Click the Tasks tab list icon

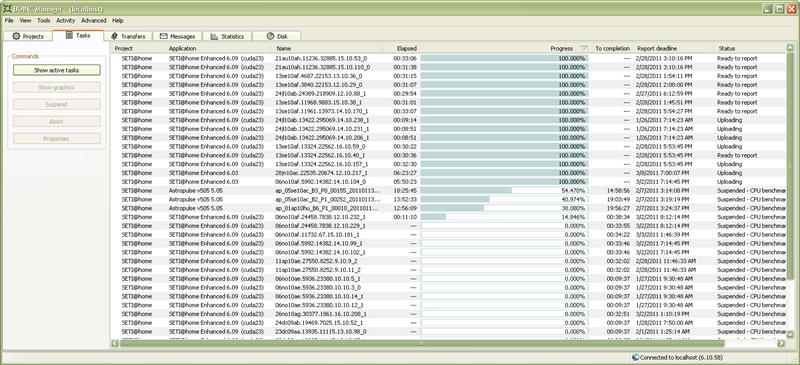point(69,35)
